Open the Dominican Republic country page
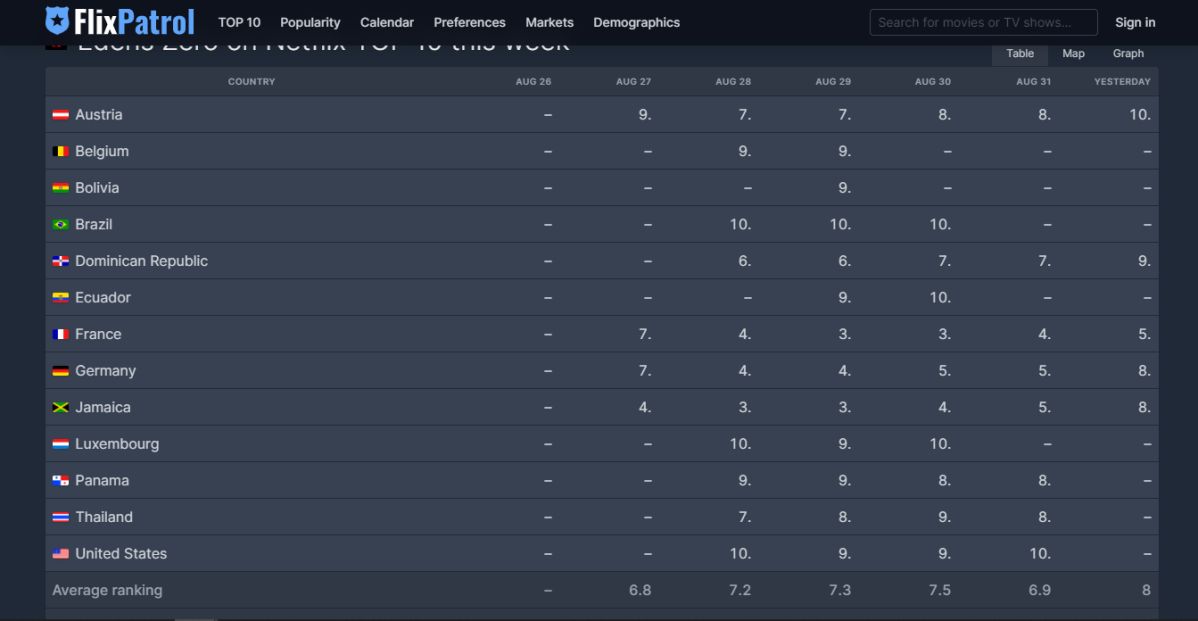Viewport: 1198px width, 621px height. click(x=142, y=261)
